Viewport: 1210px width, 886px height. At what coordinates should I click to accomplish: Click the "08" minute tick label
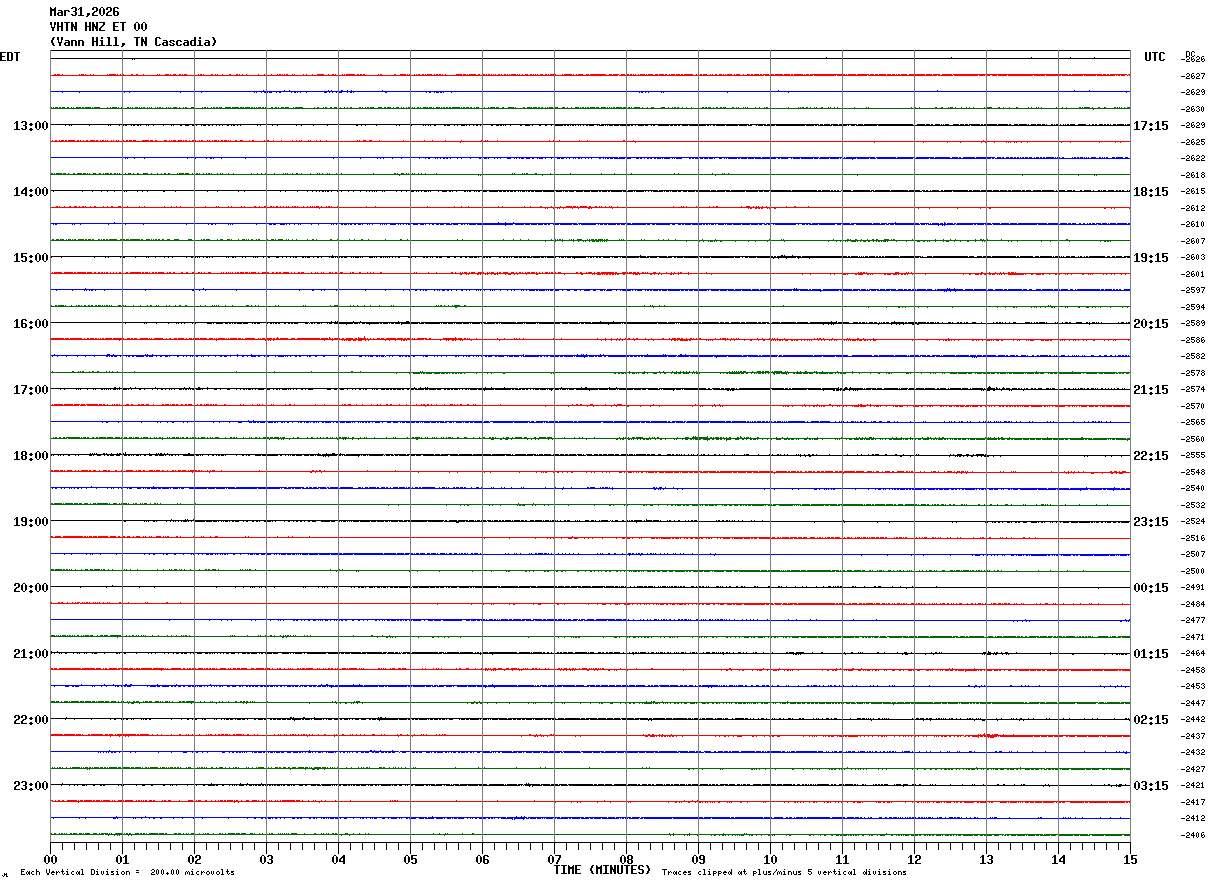click(x=626, y=859)
